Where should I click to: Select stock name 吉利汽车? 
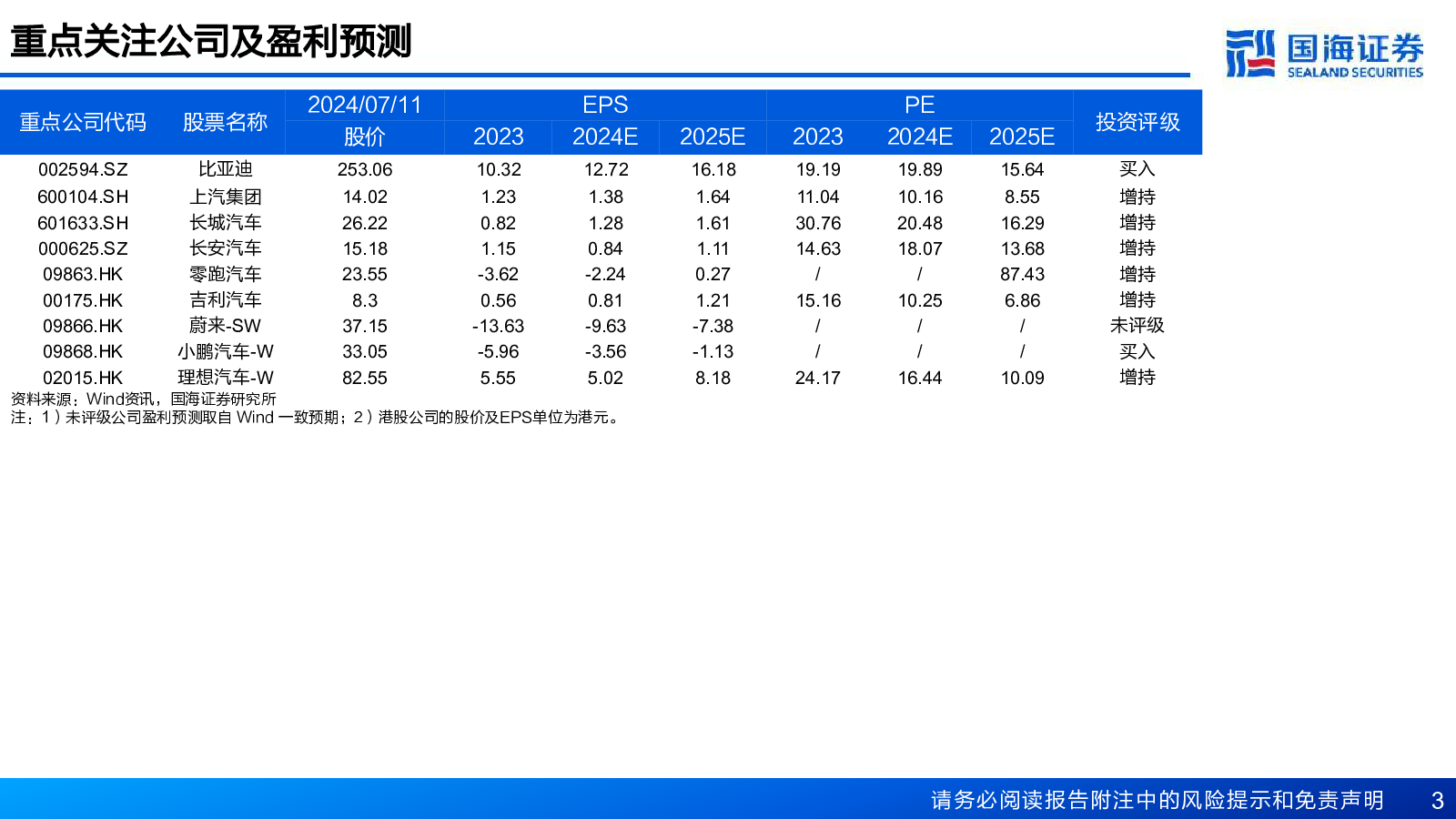225,300
